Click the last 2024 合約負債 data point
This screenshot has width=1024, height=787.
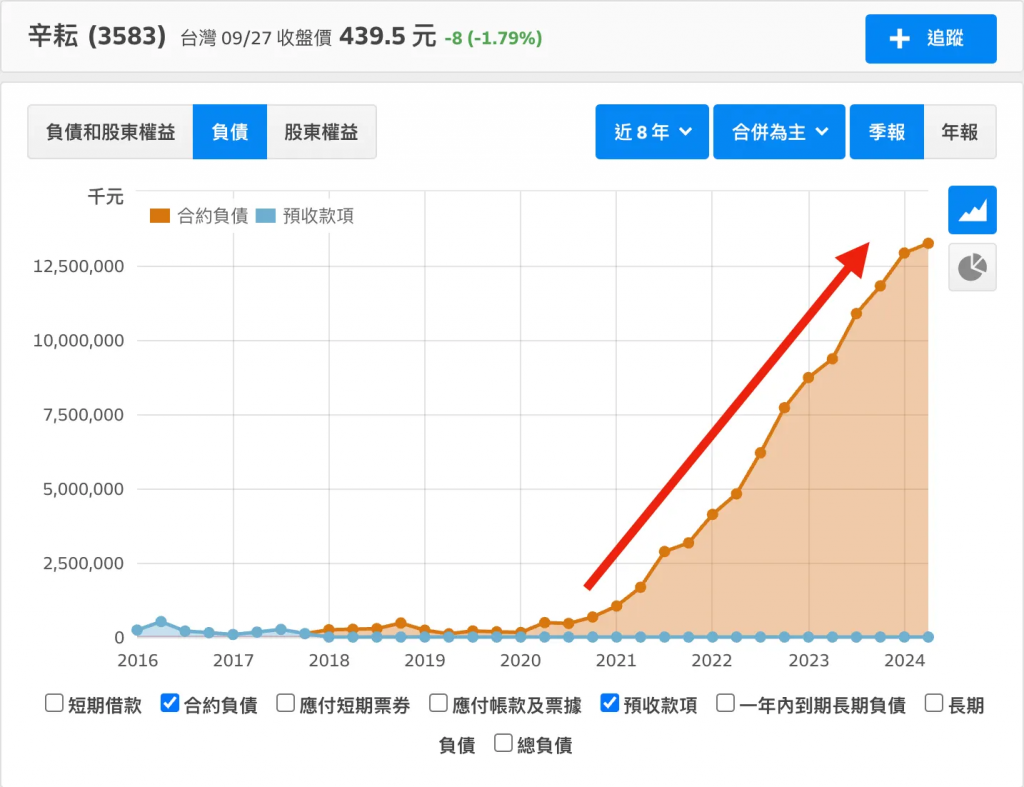click(928, 243)
